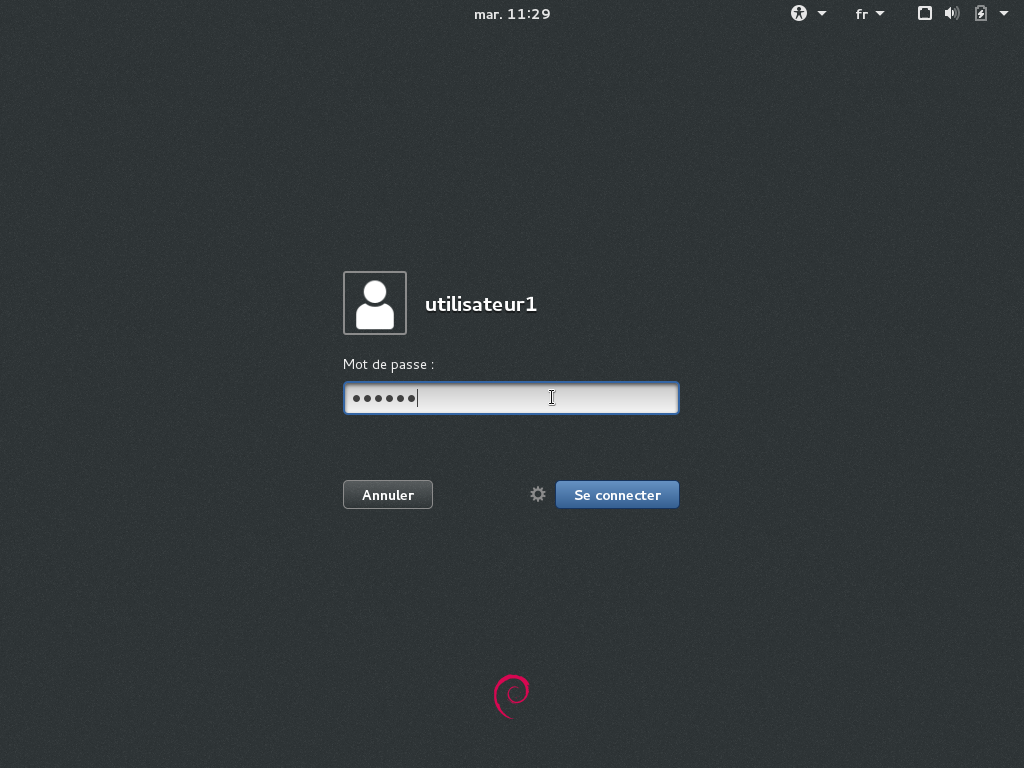Viewport: 1024px width, 768px height.
Task: Click the text cursor end in password field
Action: point(418,399)
